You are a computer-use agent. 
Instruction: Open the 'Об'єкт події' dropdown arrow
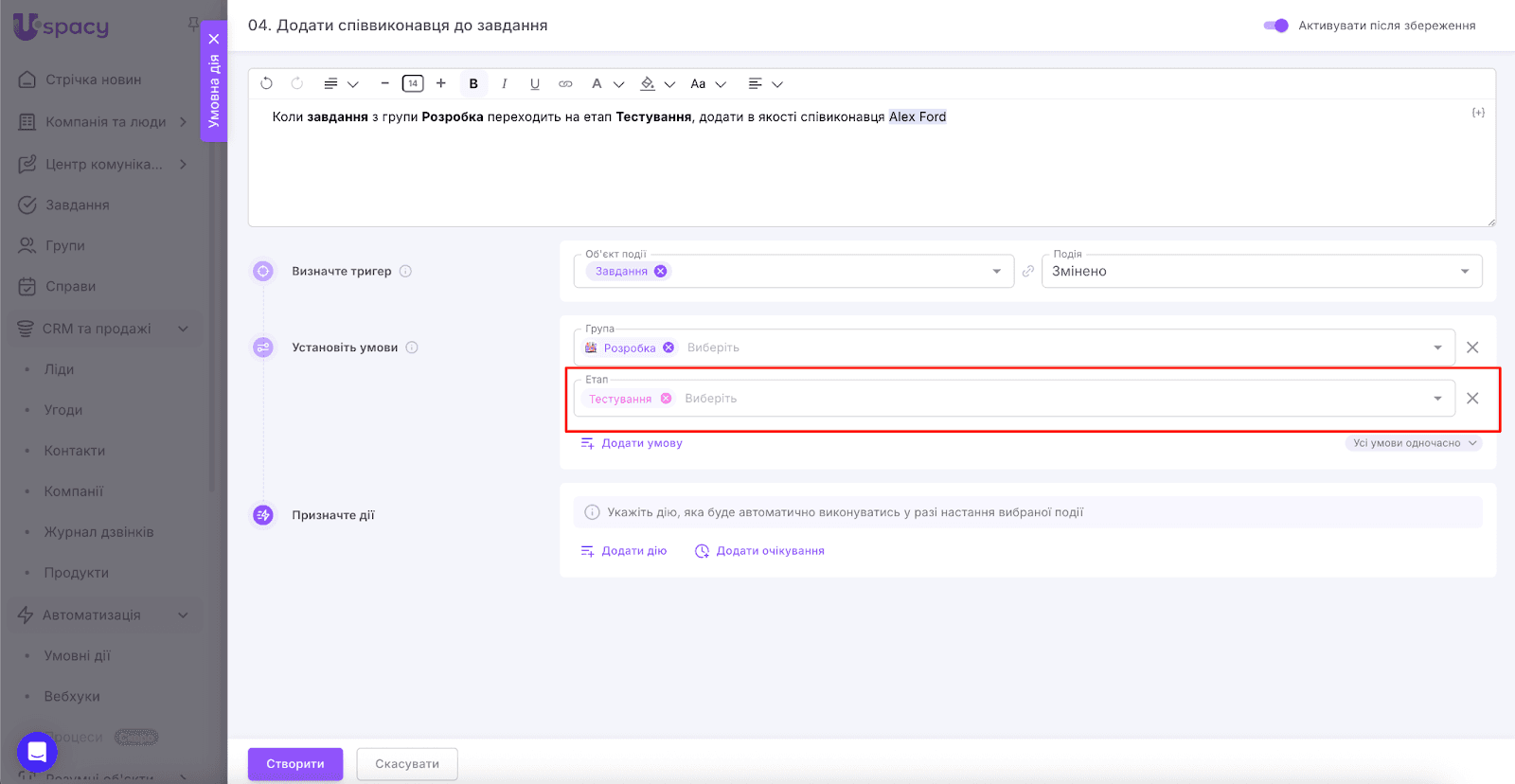[996, 272]
